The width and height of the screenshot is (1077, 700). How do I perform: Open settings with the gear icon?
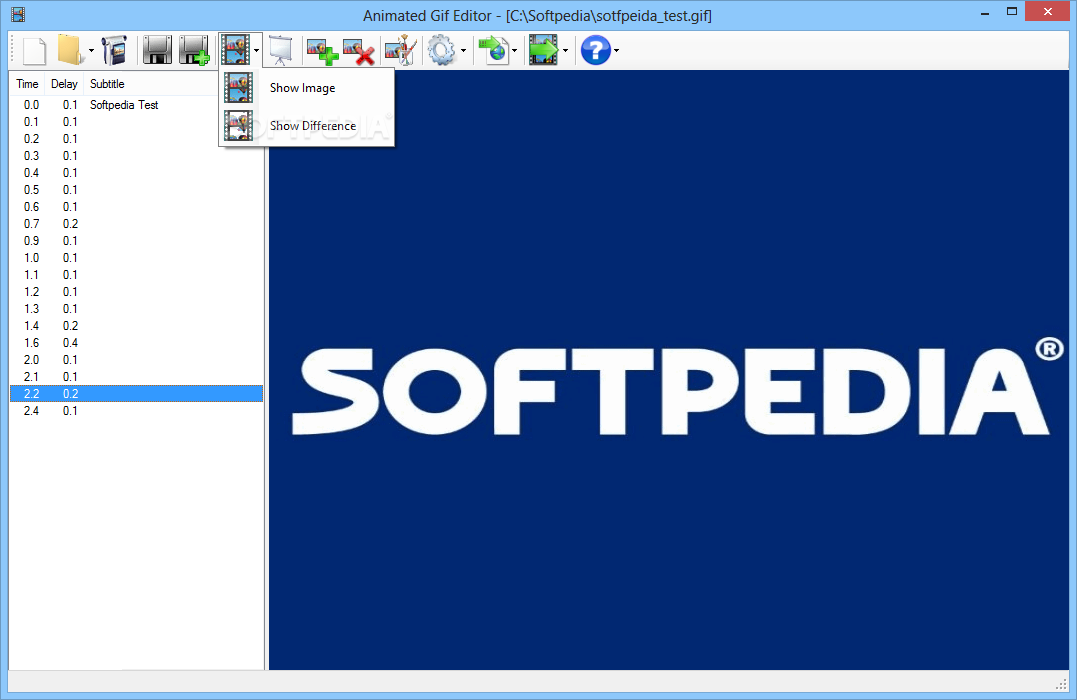point(441,50)
